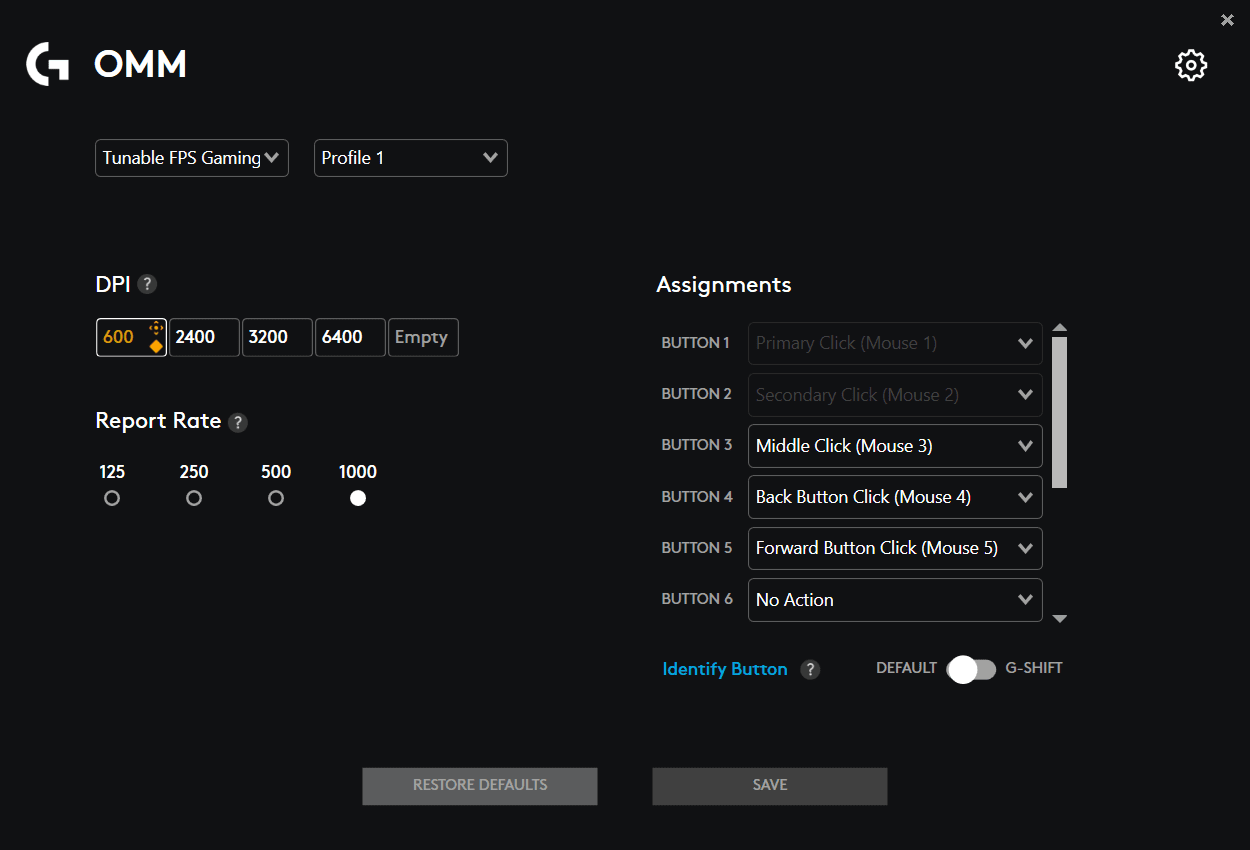Select the 250 report rate radio
Image resolution: width=1250 pixels, height=850 pixels.
194,498
